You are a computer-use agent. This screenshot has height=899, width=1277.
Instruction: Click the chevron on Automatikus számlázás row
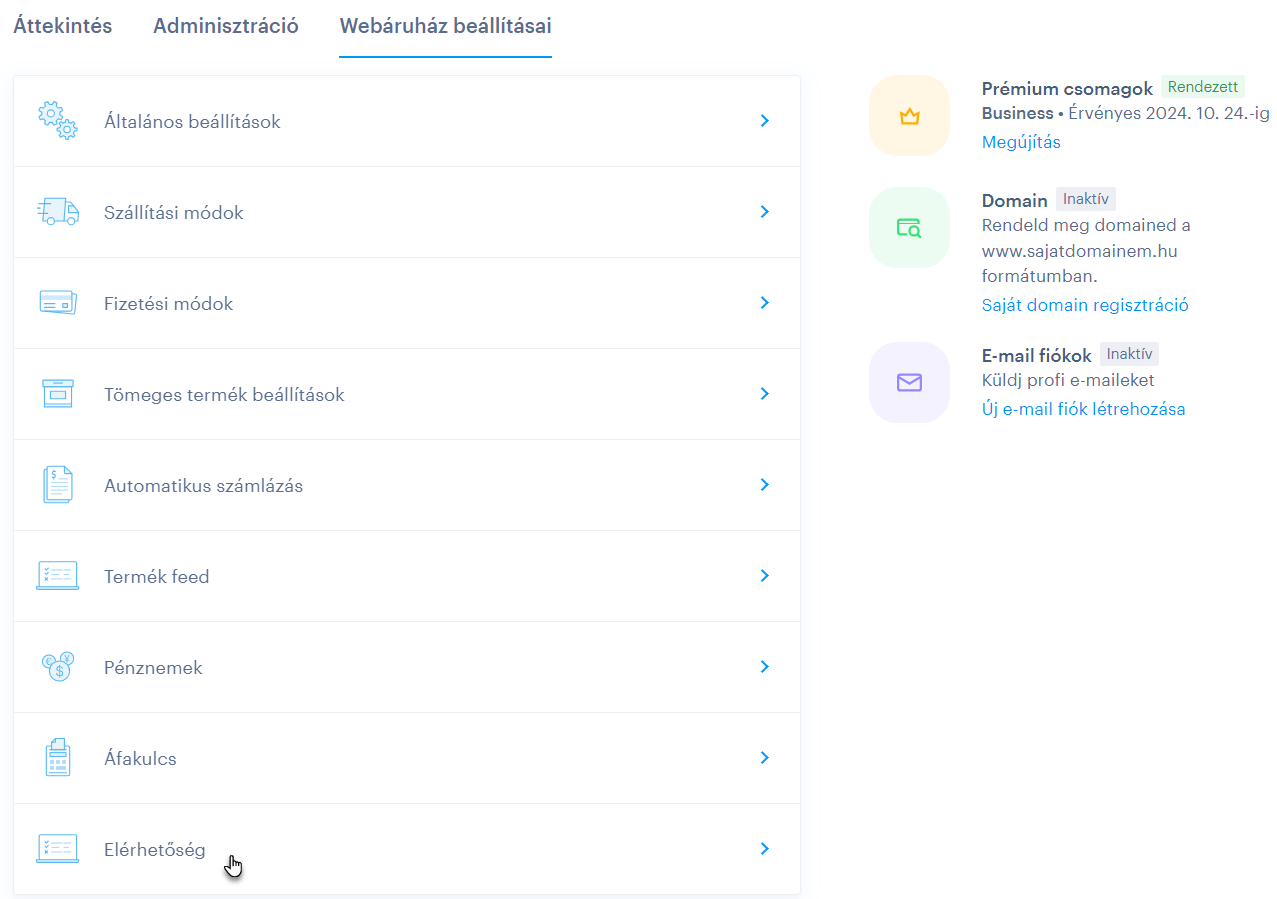tap(765, 485)
